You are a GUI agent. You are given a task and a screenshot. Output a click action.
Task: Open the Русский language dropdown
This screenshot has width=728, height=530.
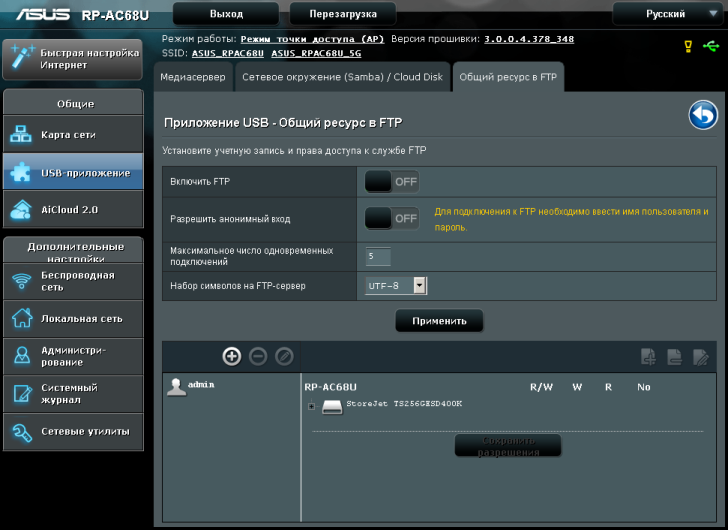pyautogui.click(x=669, y=14)
